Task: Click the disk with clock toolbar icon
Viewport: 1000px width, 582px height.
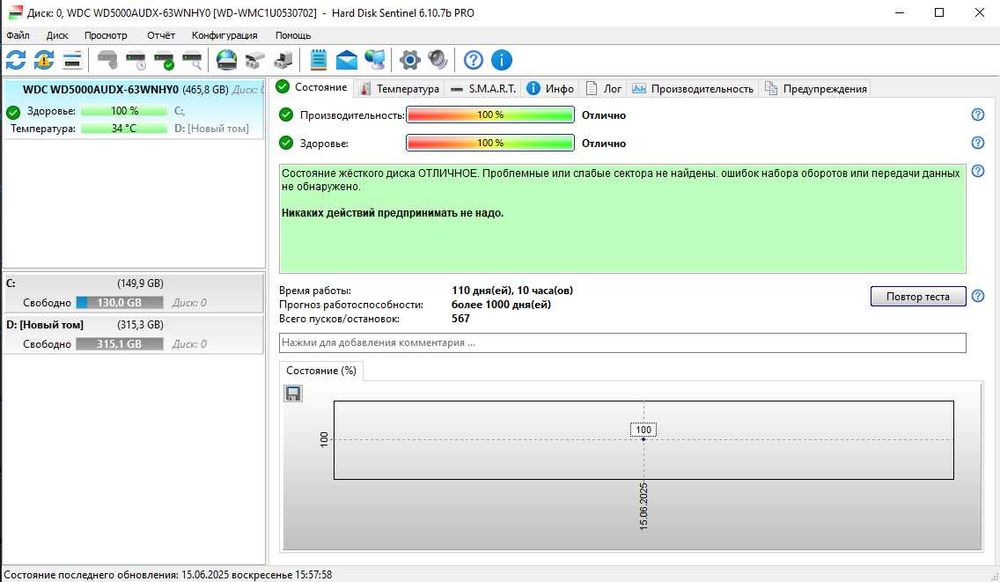Action: (x=136, y=60)
